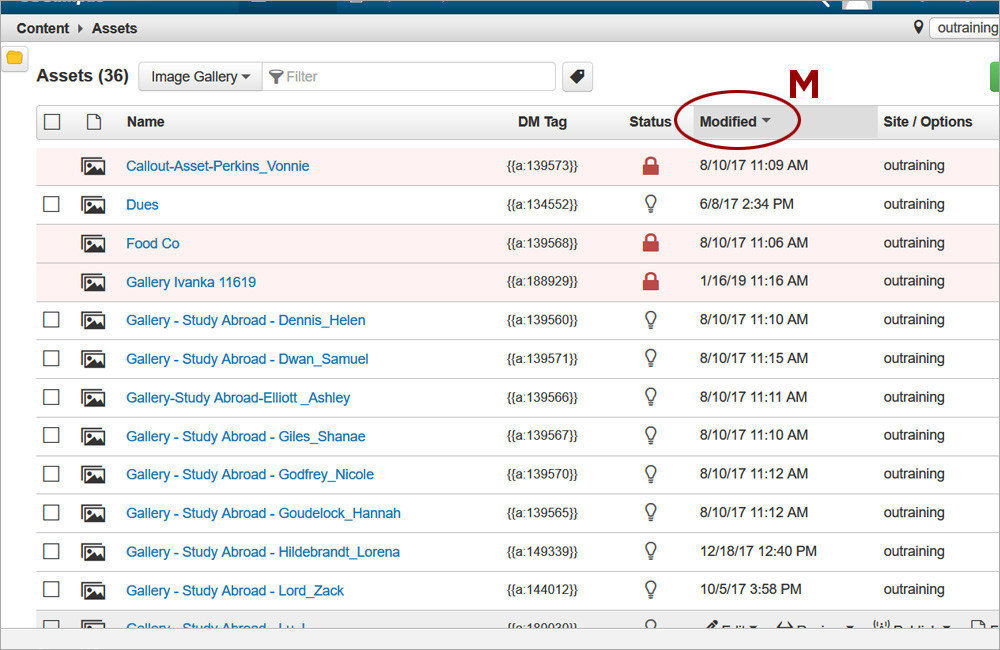Click the image icon next to Dues
This screenshot has width=1000, height=650.
[93, 205]
